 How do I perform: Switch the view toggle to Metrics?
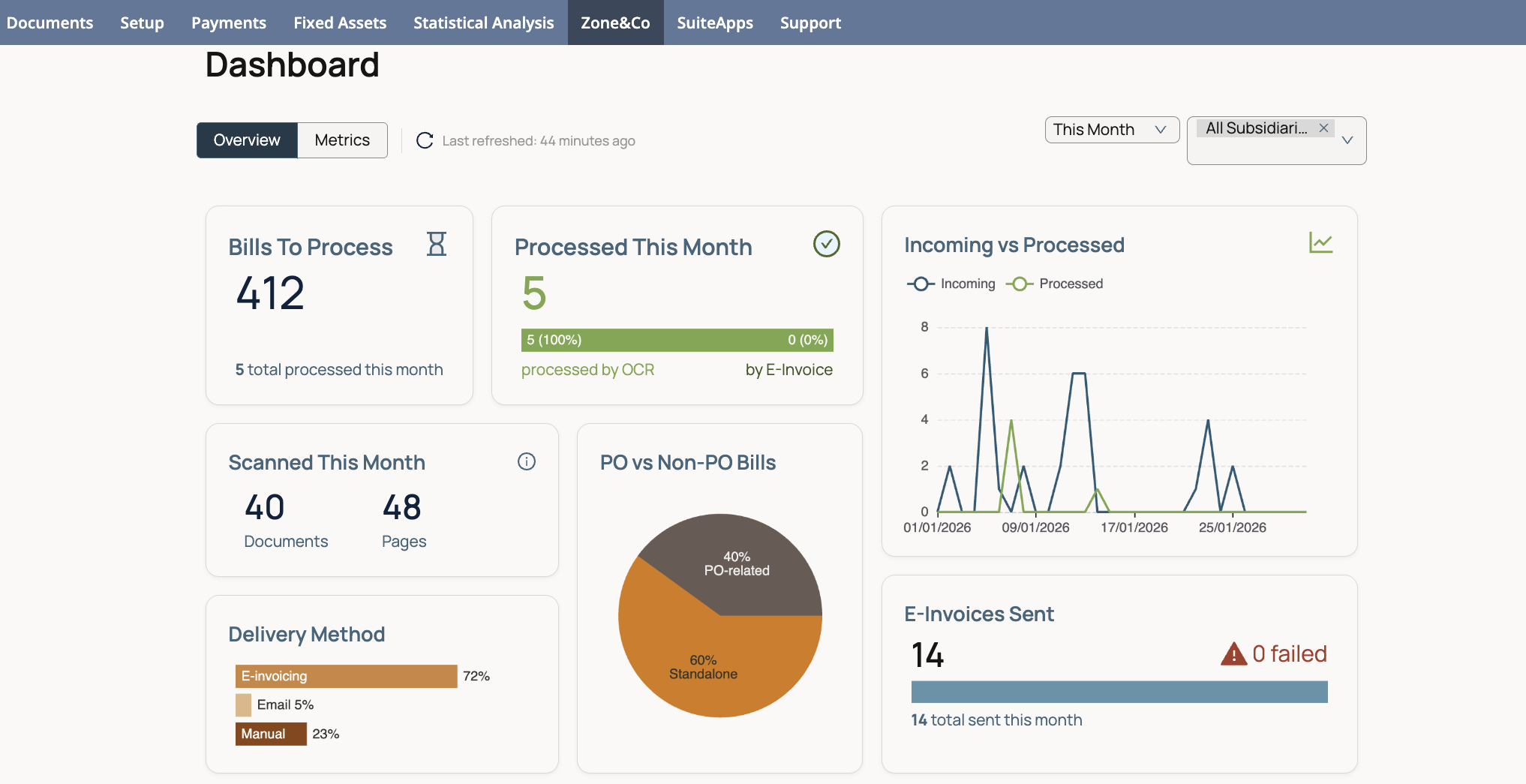[x=341, y=140]
